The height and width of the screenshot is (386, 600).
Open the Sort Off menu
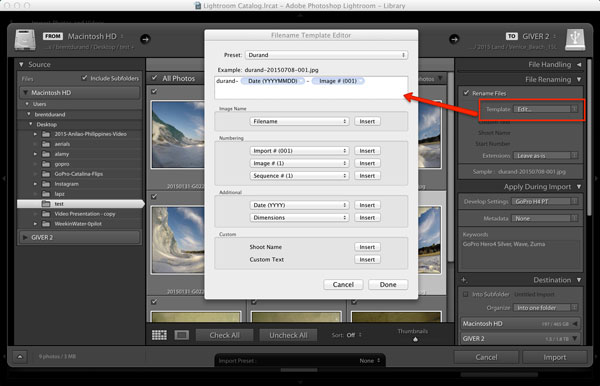coord(354,335)
